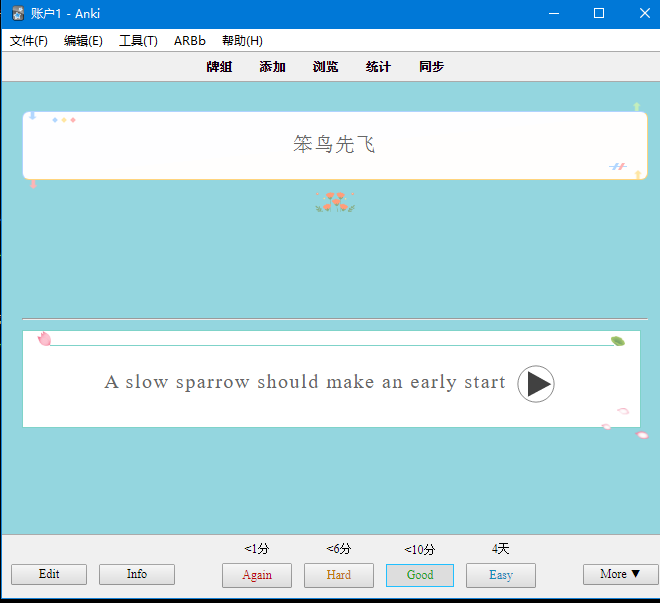Screen dimensions: 660x603
Task: Click the Edit button
Action: click(49, 574)
